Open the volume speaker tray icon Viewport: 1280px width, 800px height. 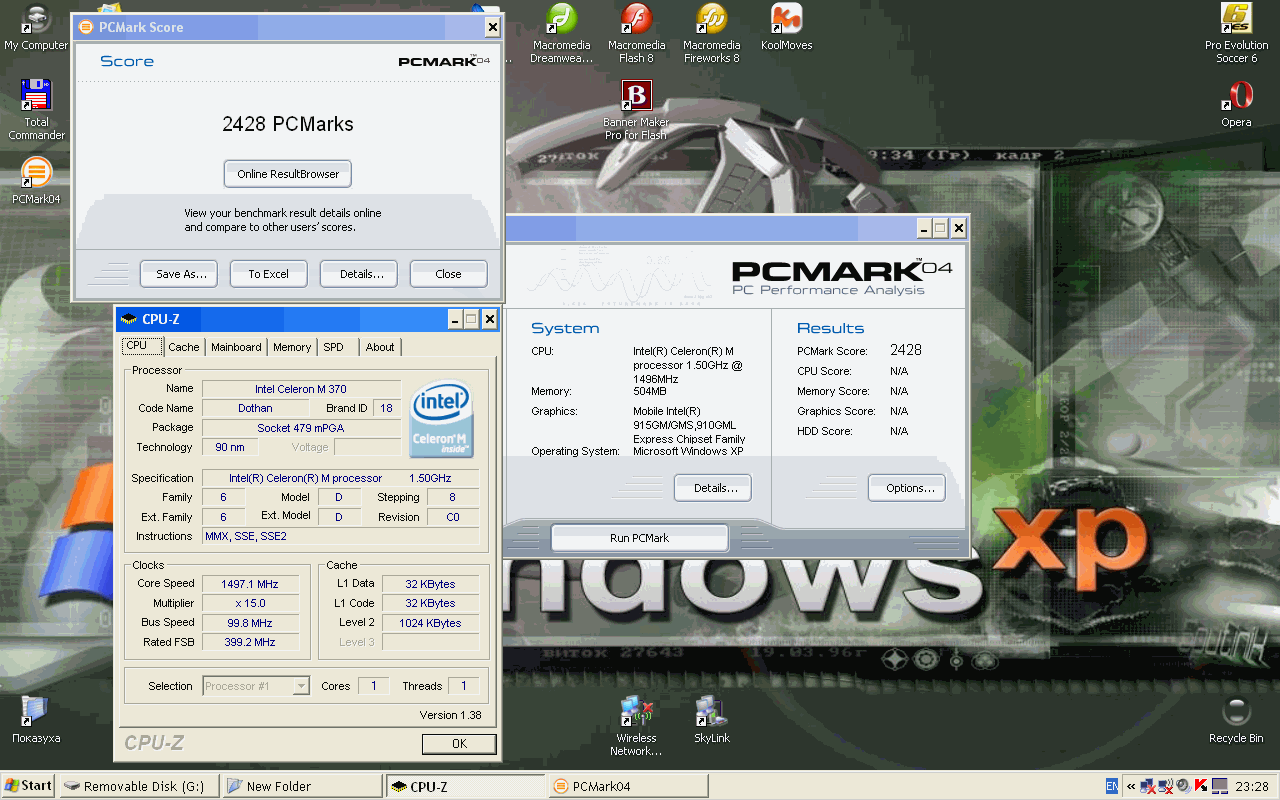point(1184,785)
